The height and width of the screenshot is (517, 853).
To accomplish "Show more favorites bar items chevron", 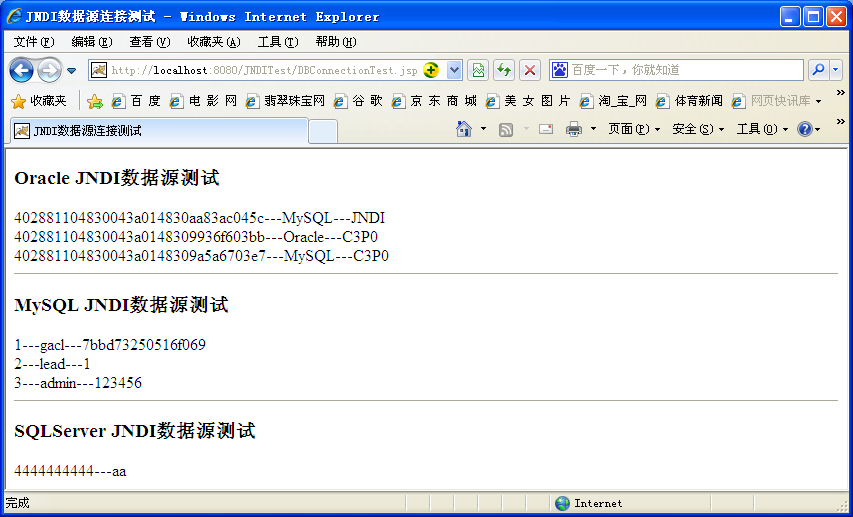I will [x=840, y=93].
